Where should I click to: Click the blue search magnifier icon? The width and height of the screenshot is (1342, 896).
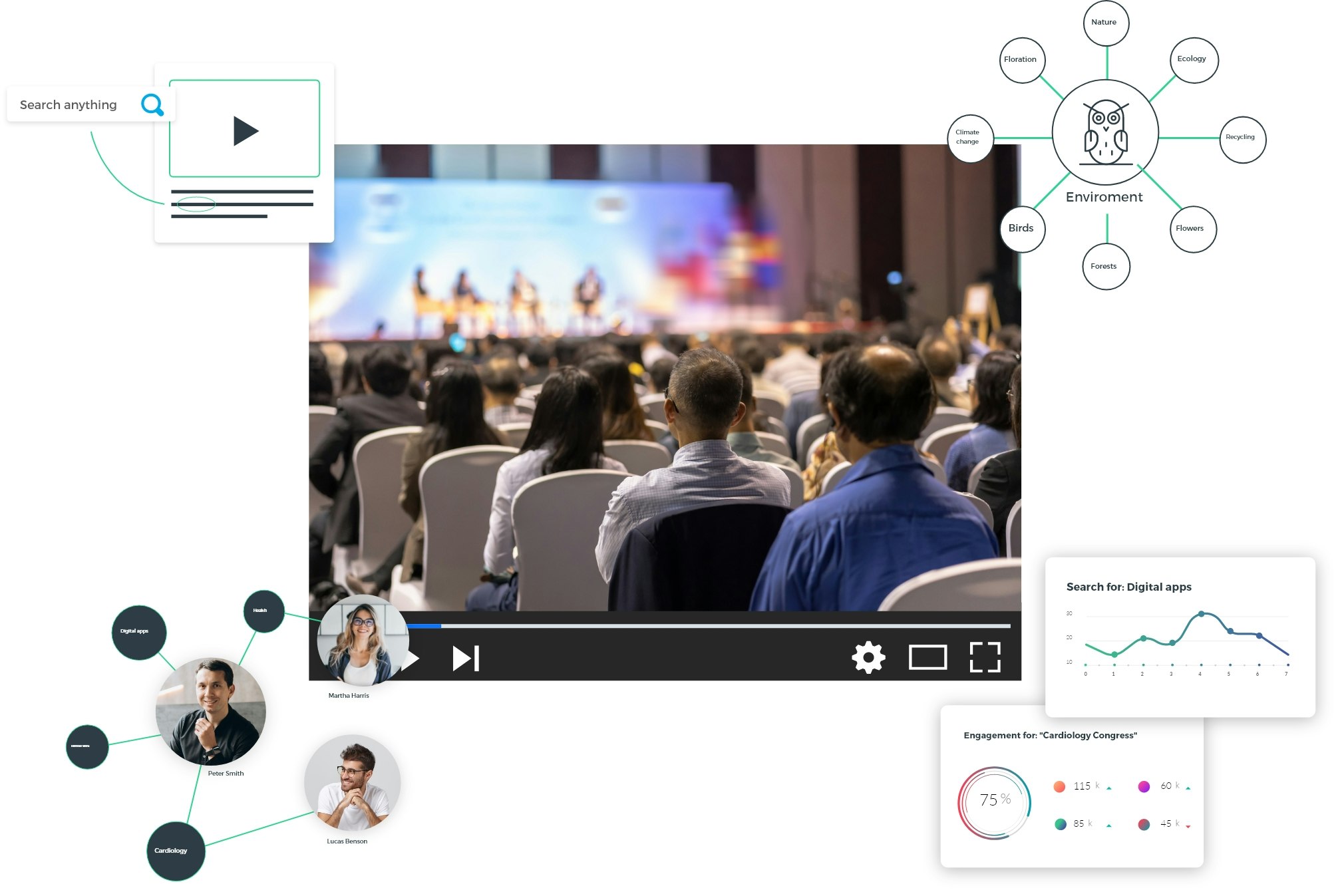[x=152, y=105]
